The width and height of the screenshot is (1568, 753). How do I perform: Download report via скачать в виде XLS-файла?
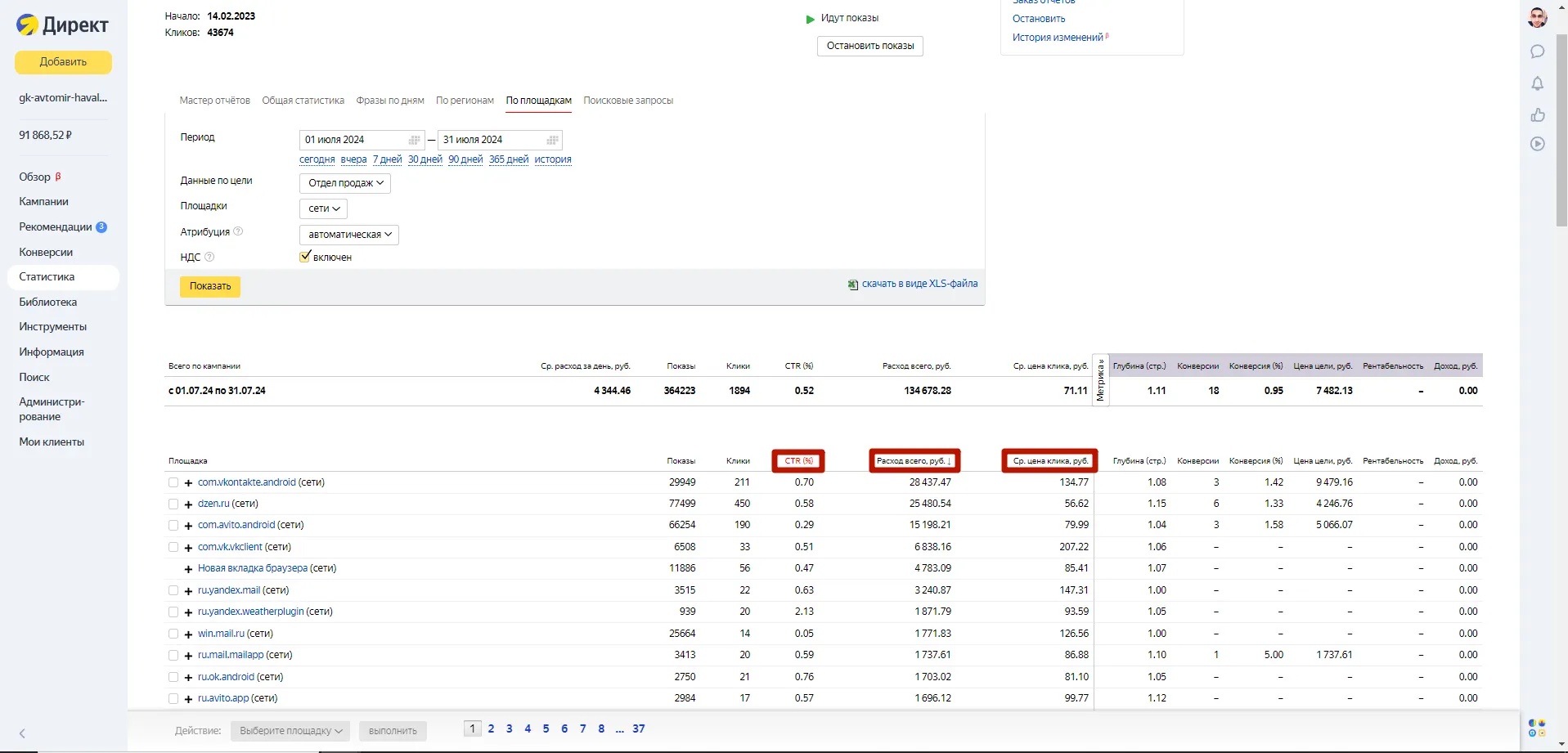tap(919, 284)
